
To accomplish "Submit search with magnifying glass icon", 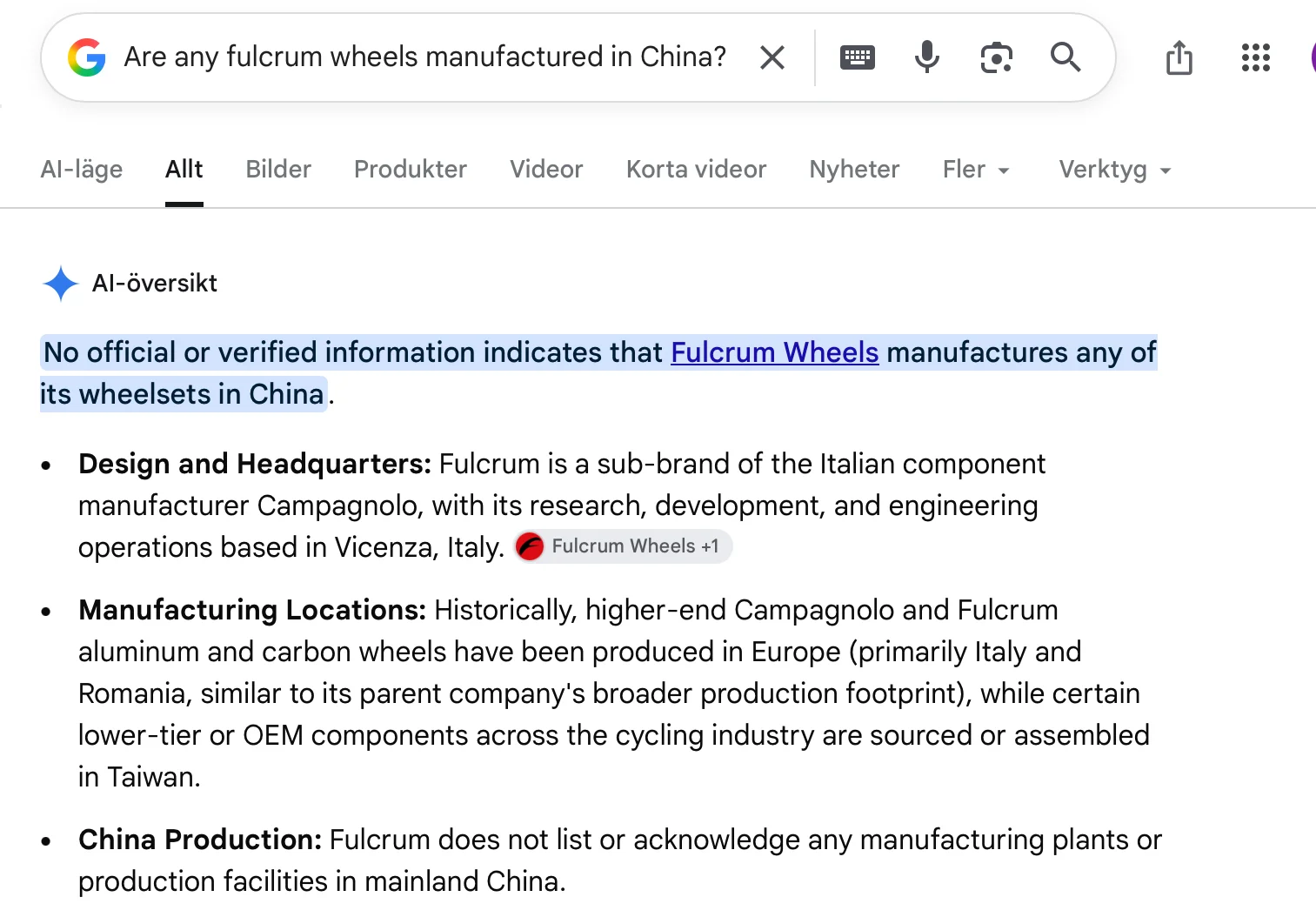I will [x=1065, y=57].
